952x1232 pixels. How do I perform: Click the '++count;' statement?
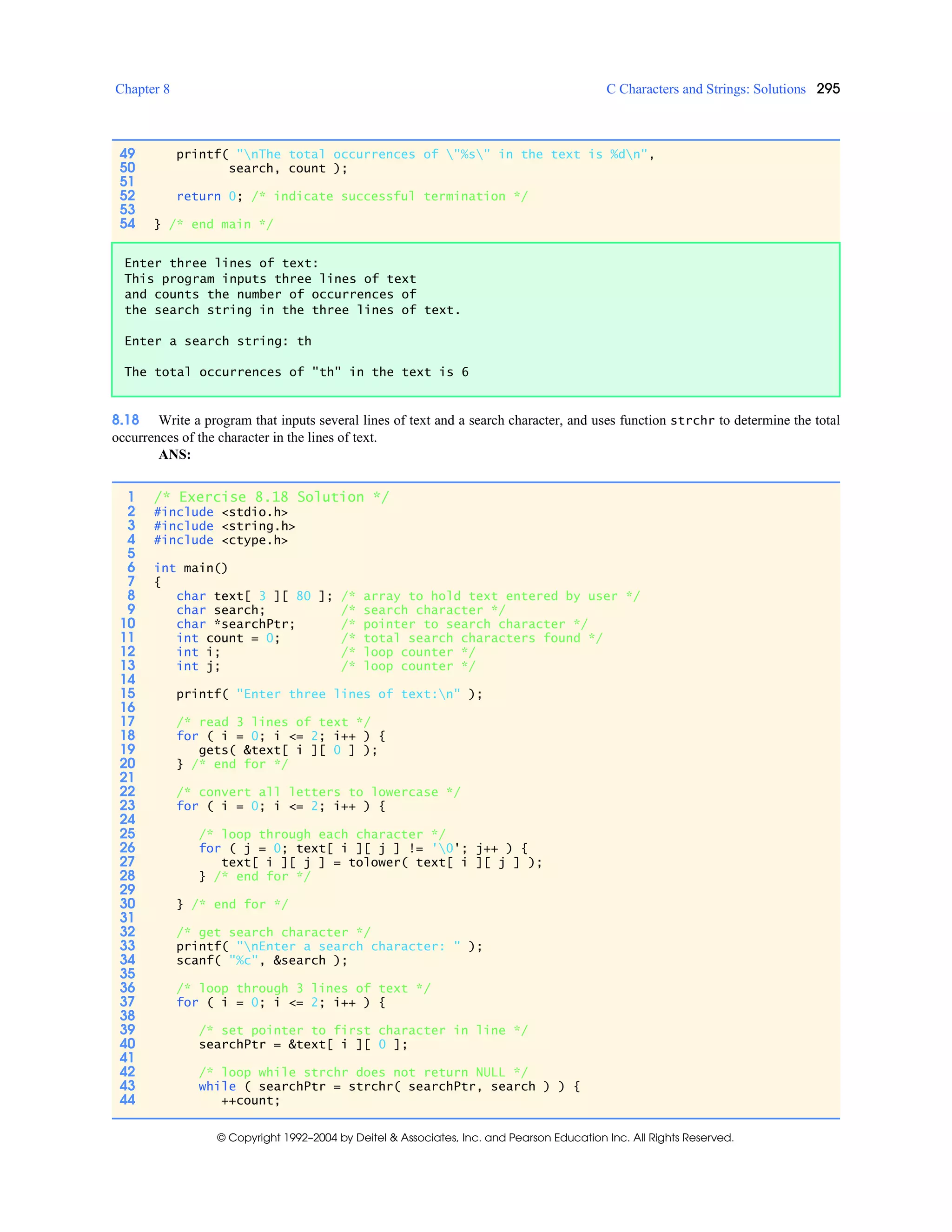point(251,1100)
